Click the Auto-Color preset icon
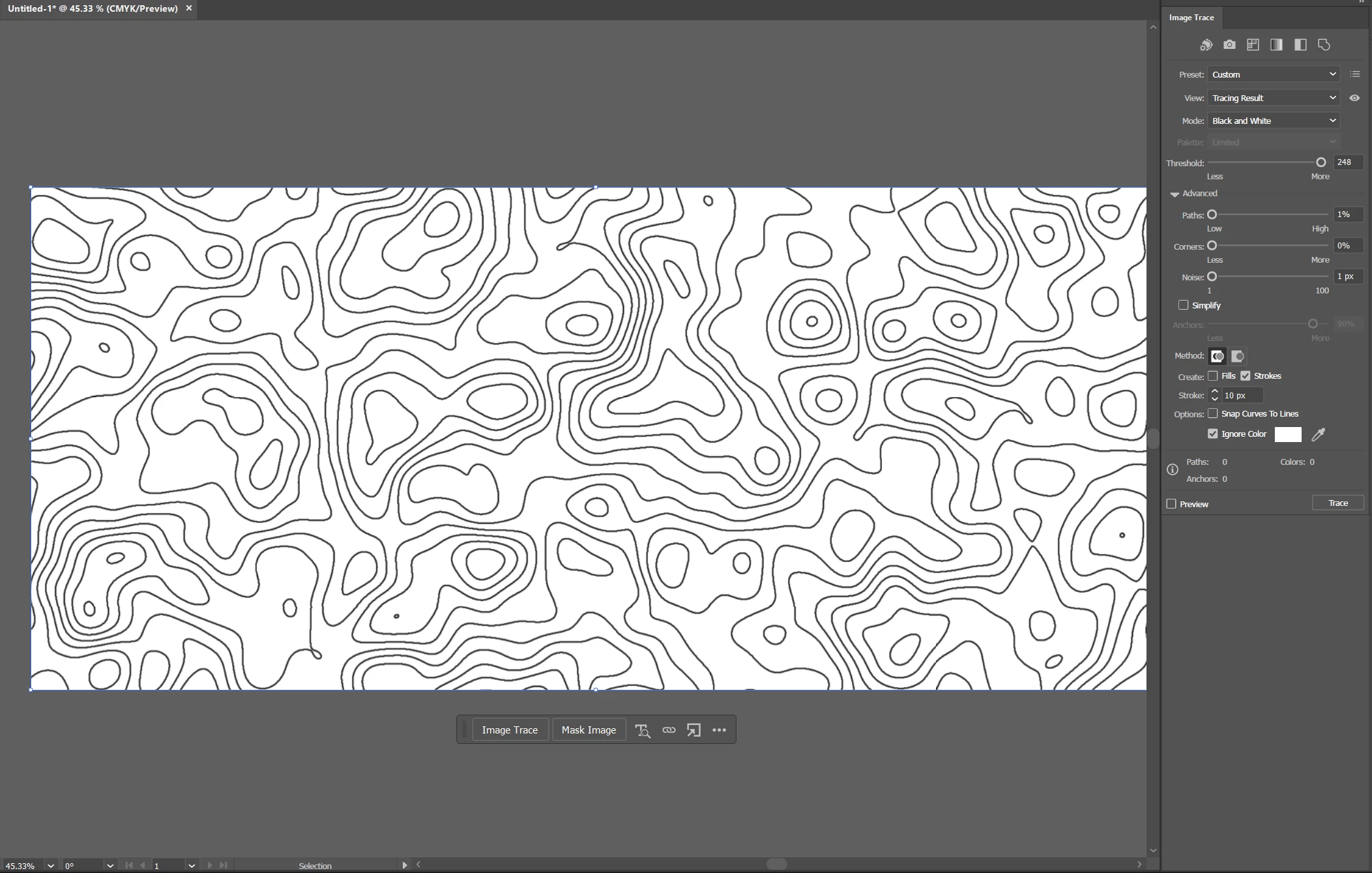1372x873 pixels. 1206,45
